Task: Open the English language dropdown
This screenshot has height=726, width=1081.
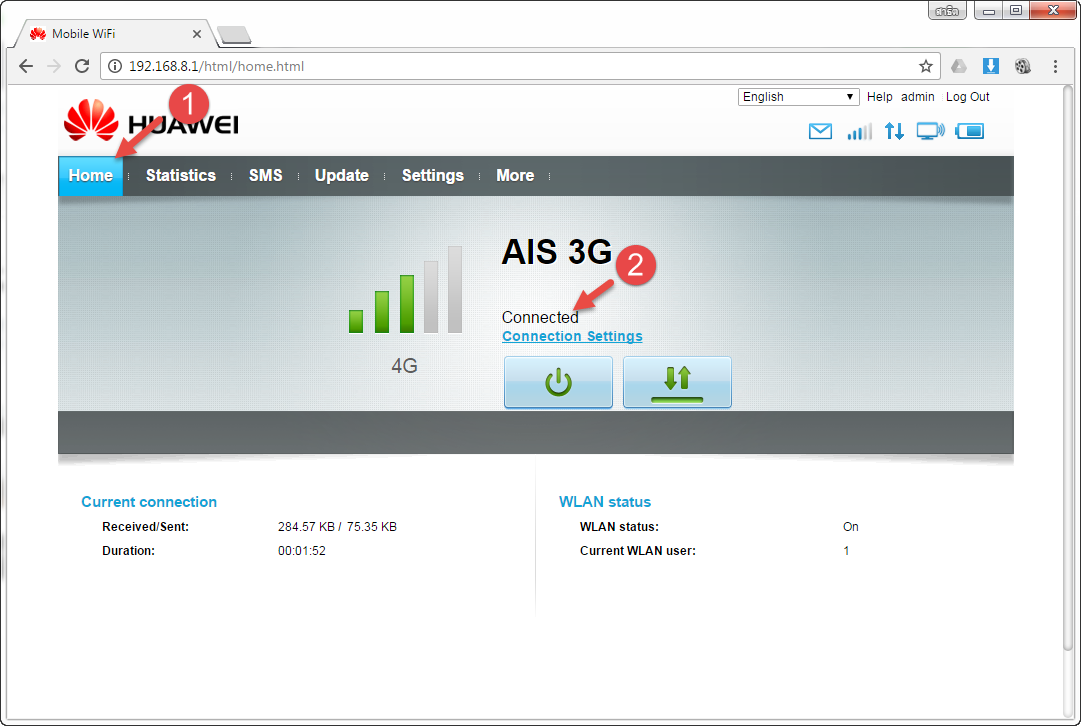Action: tap(798, 97)
